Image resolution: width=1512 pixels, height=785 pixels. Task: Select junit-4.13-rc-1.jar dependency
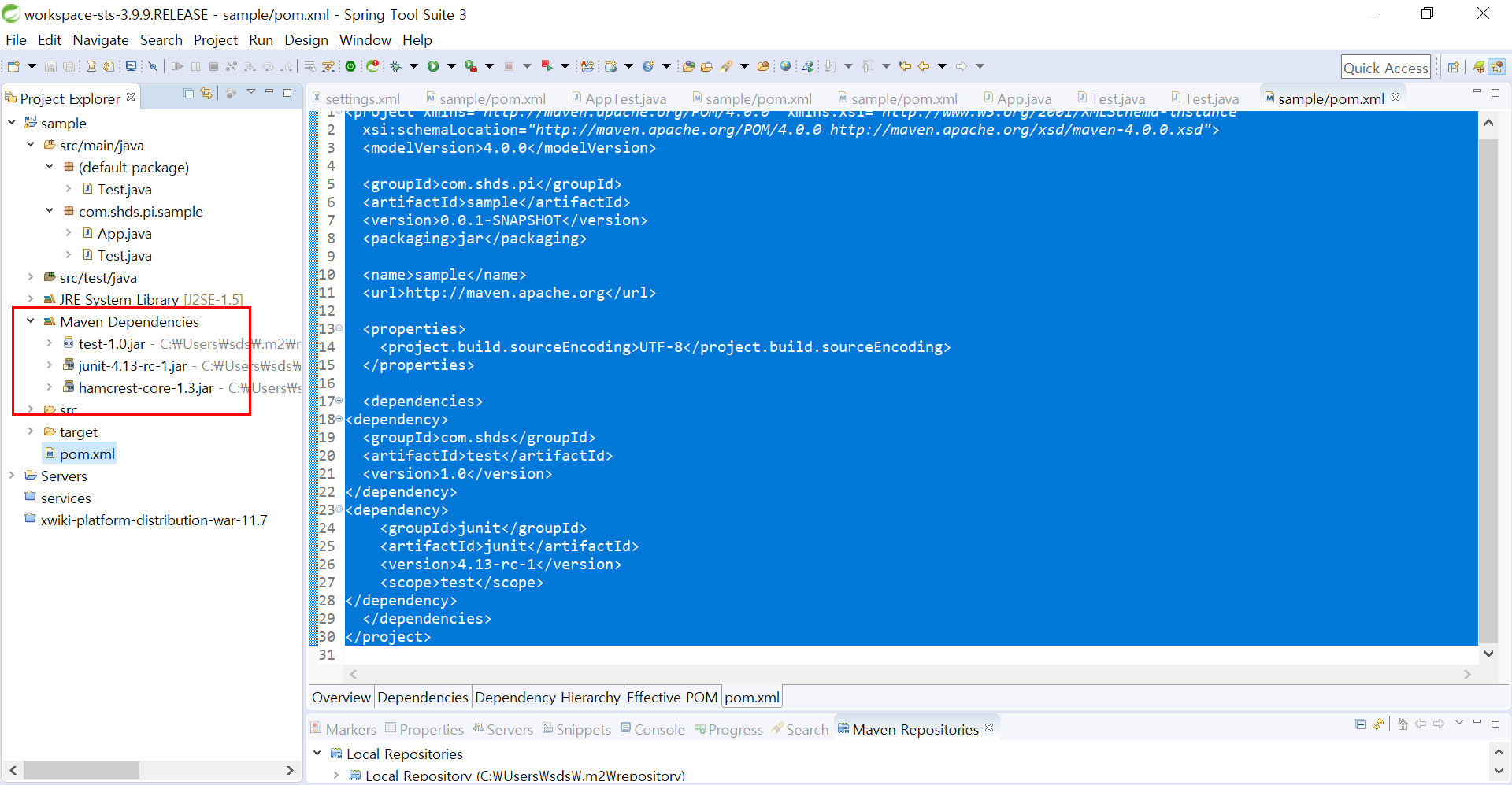[132, 365]
